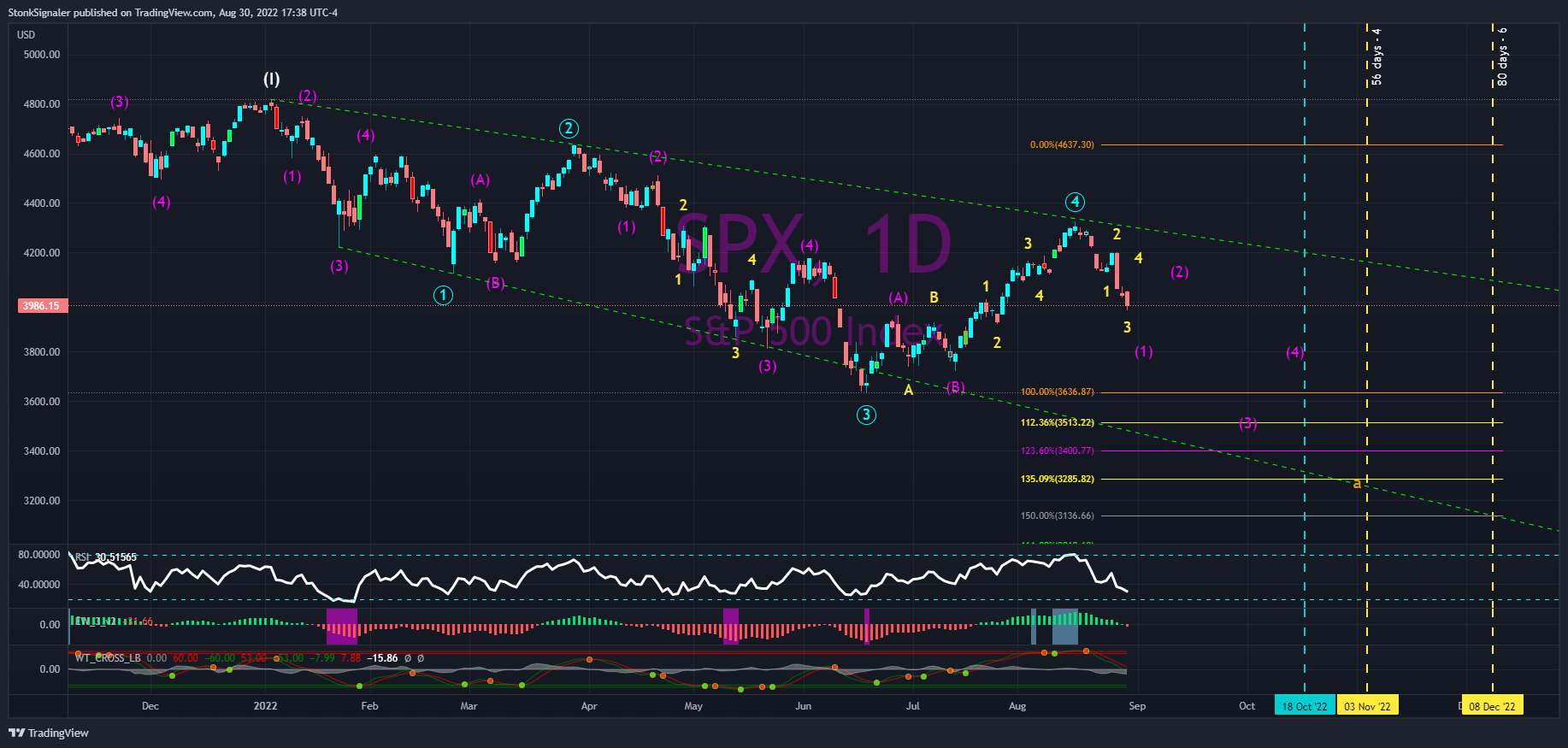Click the Feb label on time axis

[369, 706]
